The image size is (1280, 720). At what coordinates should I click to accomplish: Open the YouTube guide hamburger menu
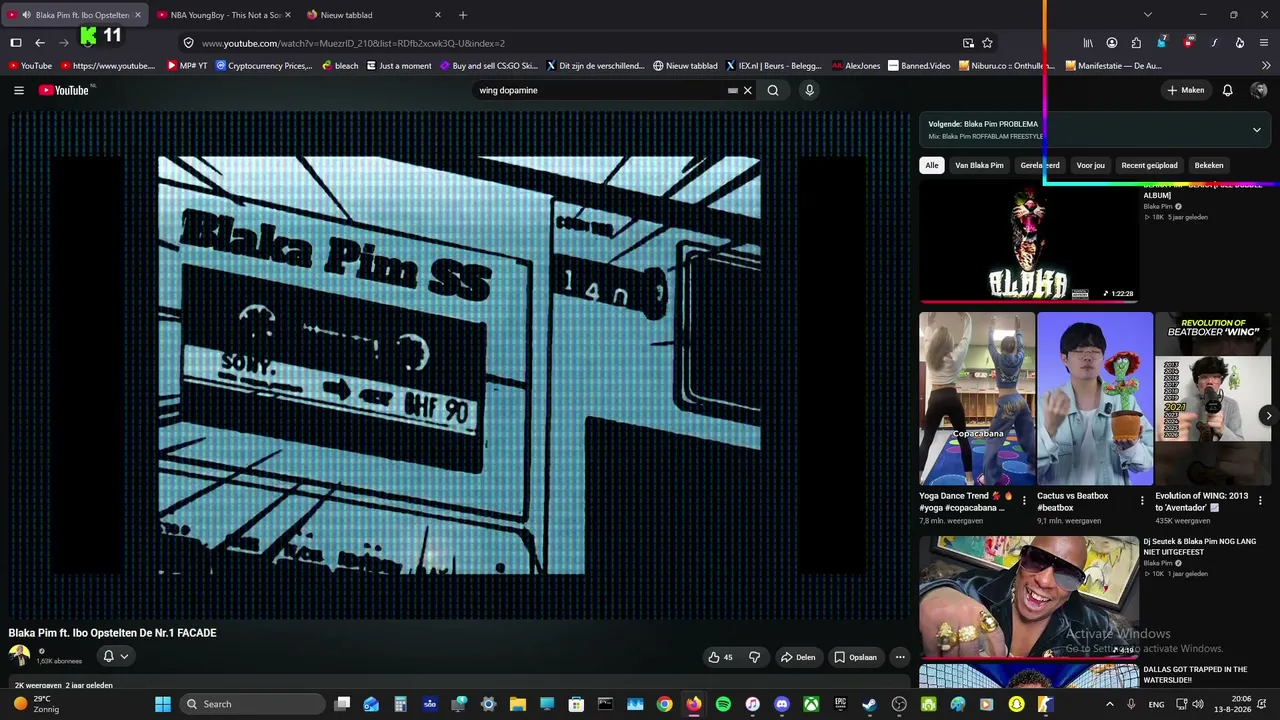pos(19,90)
